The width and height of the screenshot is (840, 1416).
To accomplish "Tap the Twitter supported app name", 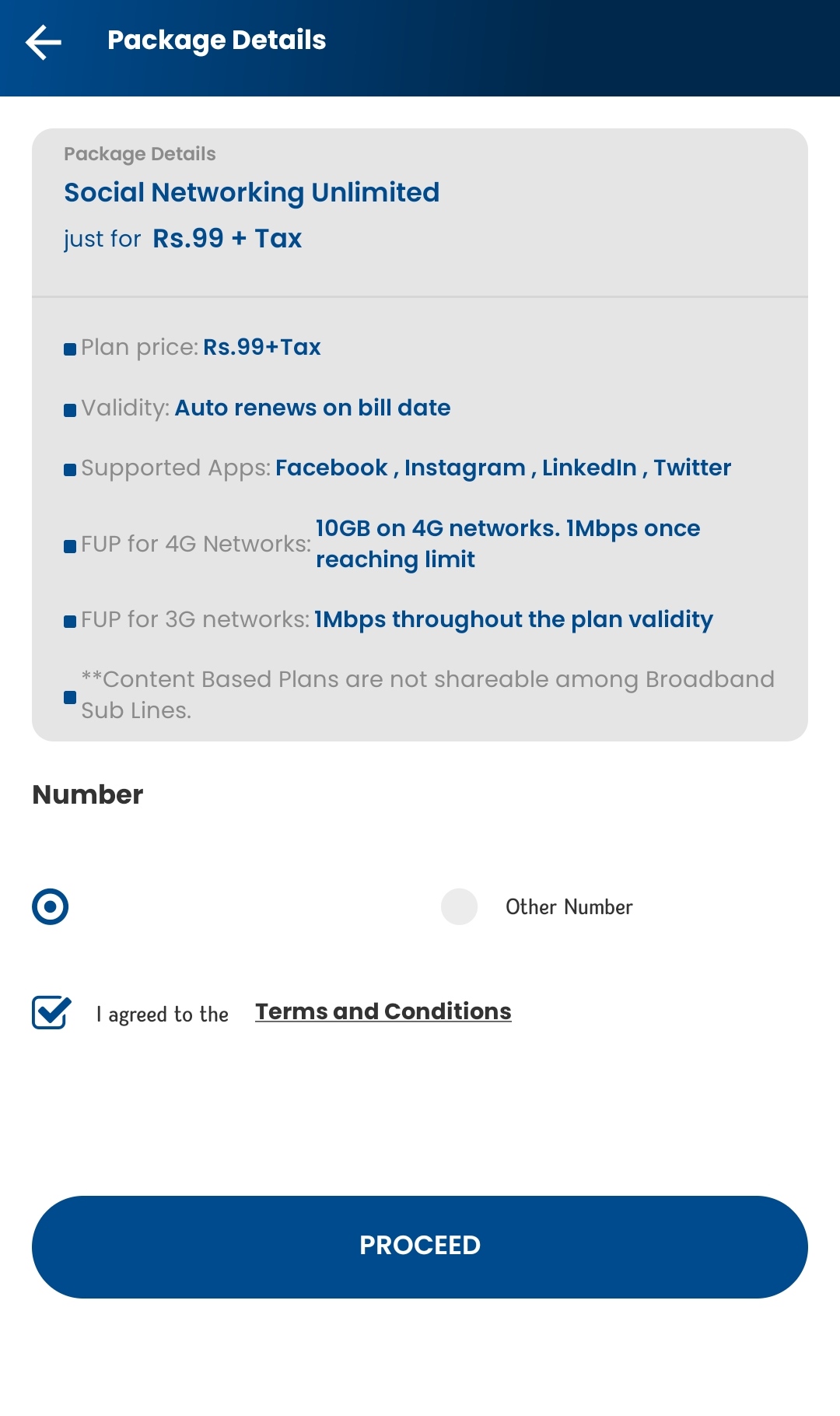I will (x=692, y=468).
